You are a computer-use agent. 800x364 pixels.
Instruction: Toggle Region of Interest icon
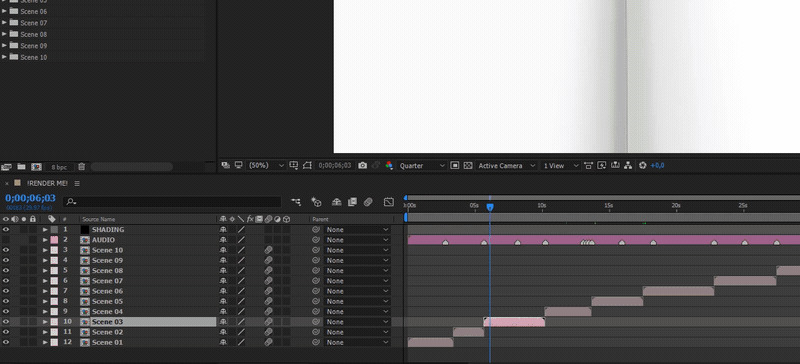(x=455, y=165)
